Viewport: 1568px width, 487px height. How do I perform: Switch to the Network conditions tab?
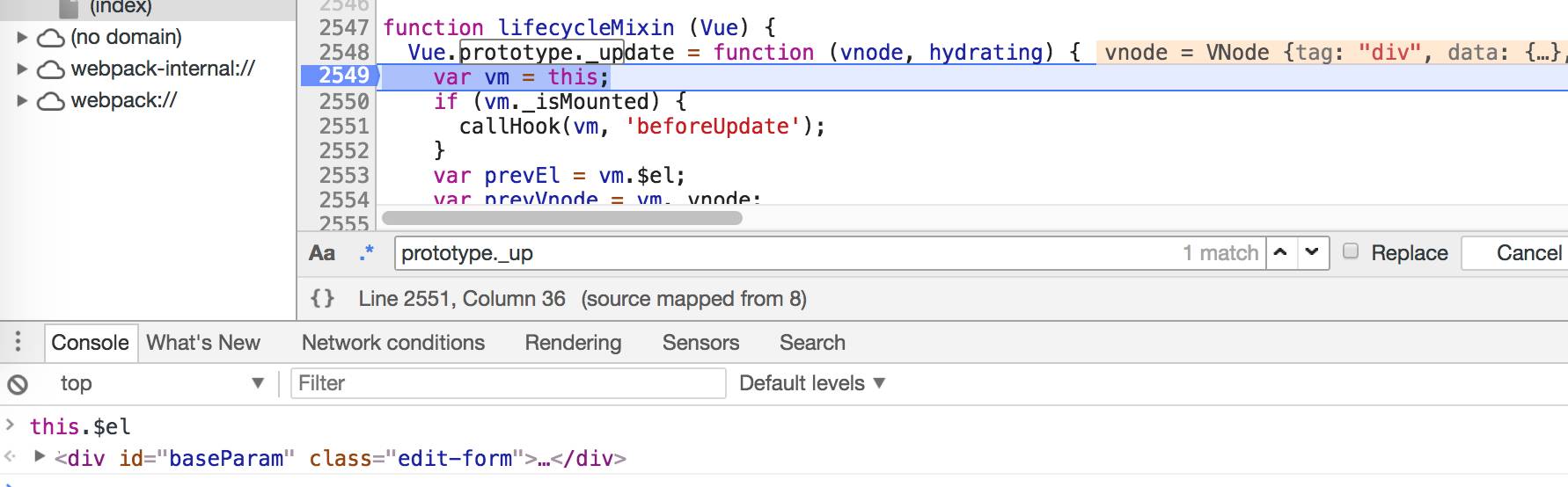click(x=392, y=343)
